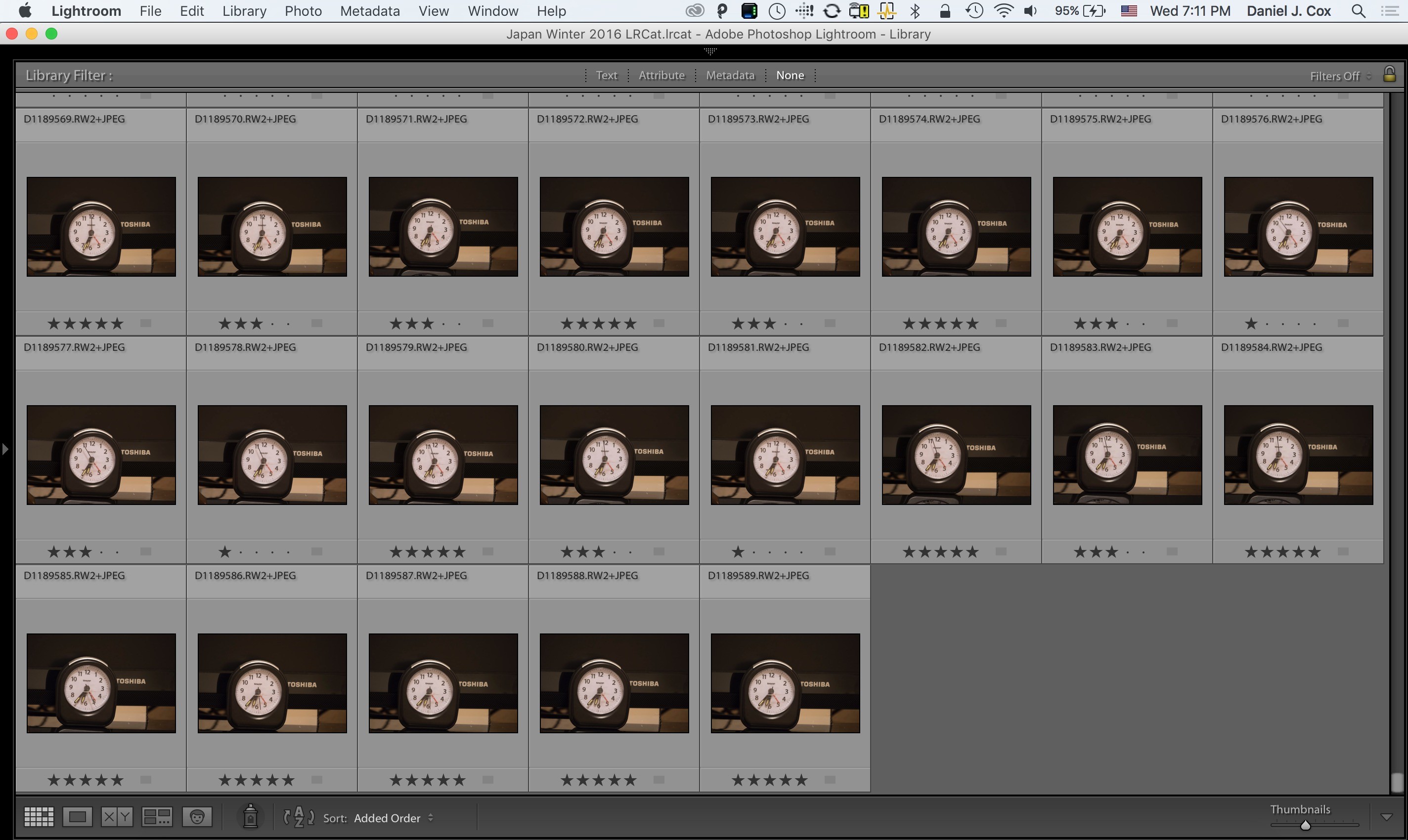Open the Bluetooth menu bar icon
Screen dimensions: 1408x840
(915, 11)
